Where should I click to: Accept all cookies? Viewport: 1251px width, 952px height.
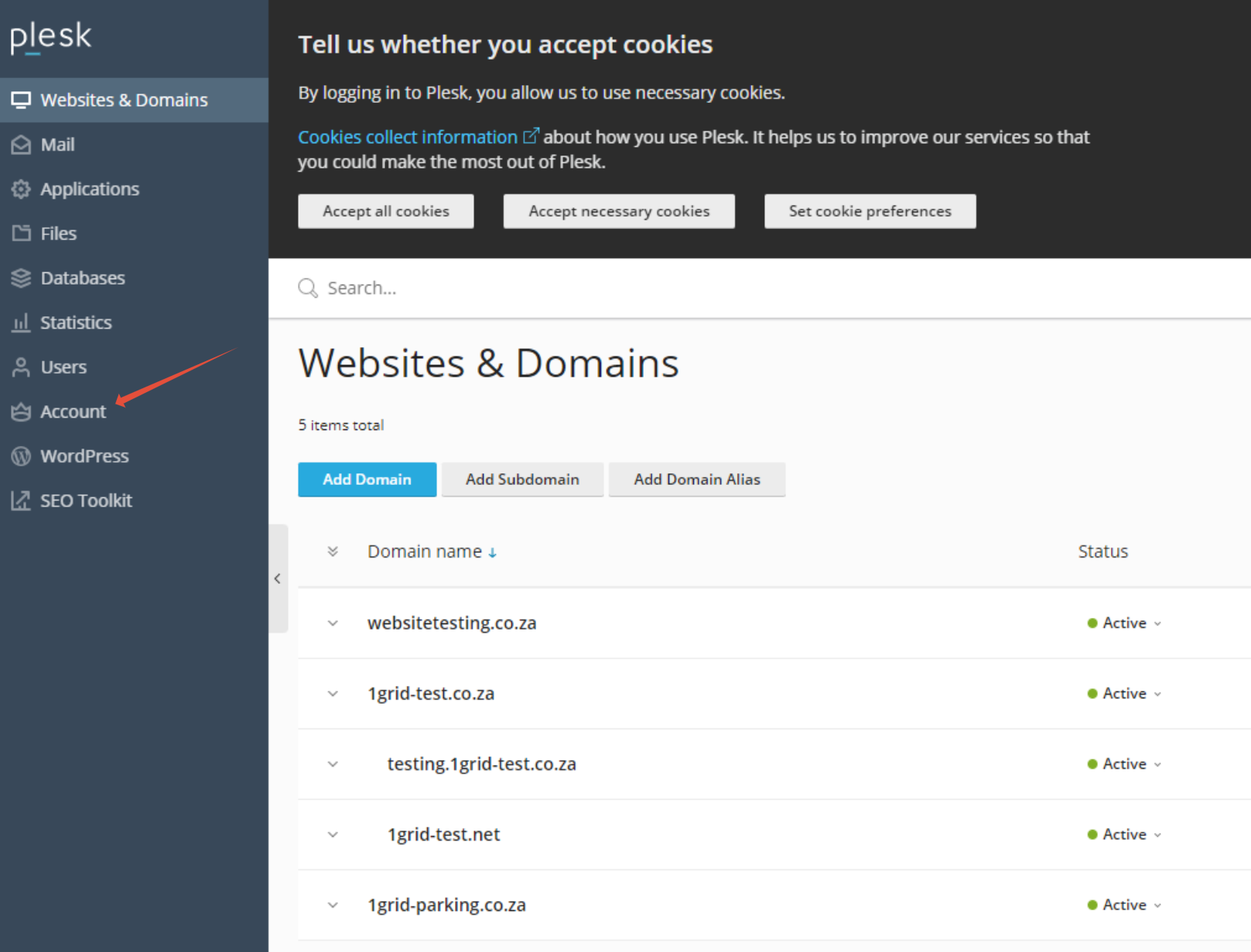pos(386,211)
